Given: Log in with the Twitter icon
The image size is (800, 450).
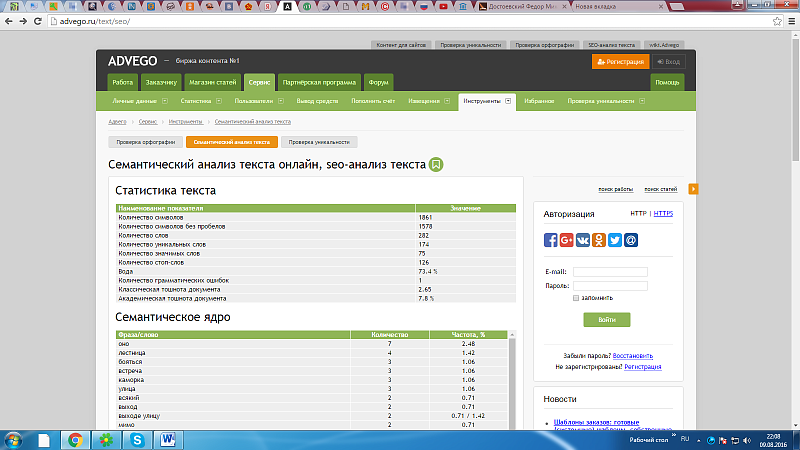Looking at the screenshot, I should pyautogui.click(x=615, y=240).
